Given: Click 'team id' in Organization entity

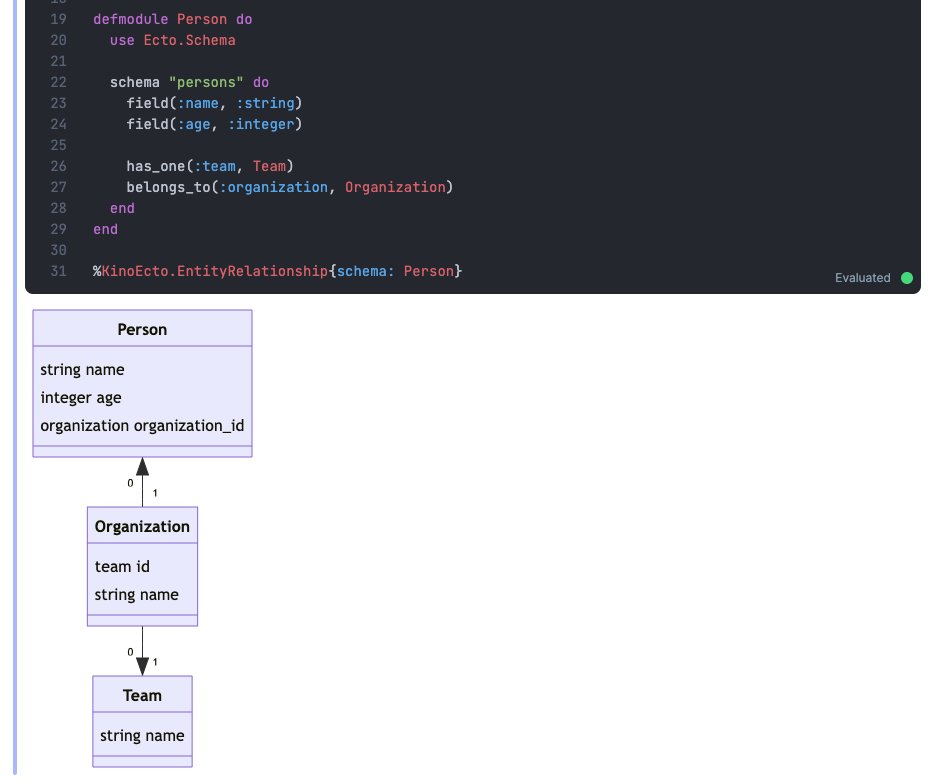Looking at the screenshot, I should coord(122,566).
